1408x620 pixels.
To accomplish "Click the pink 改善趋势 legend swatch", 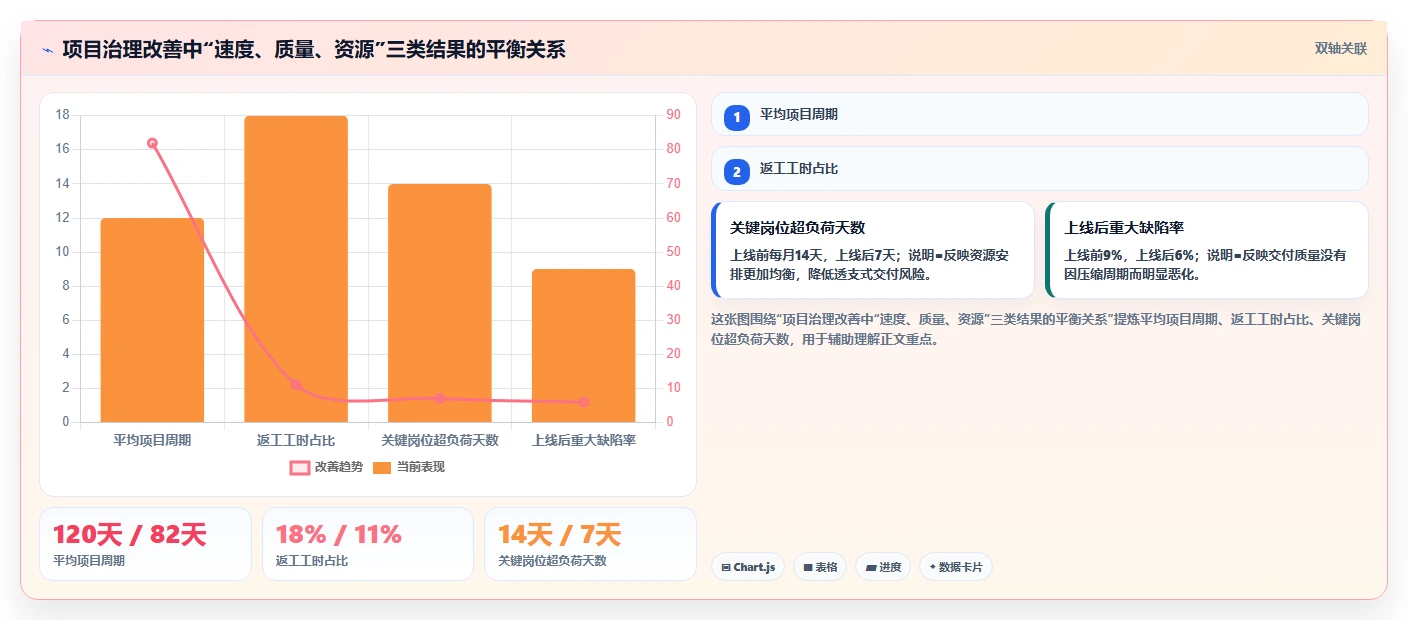I will pos(299,467).
